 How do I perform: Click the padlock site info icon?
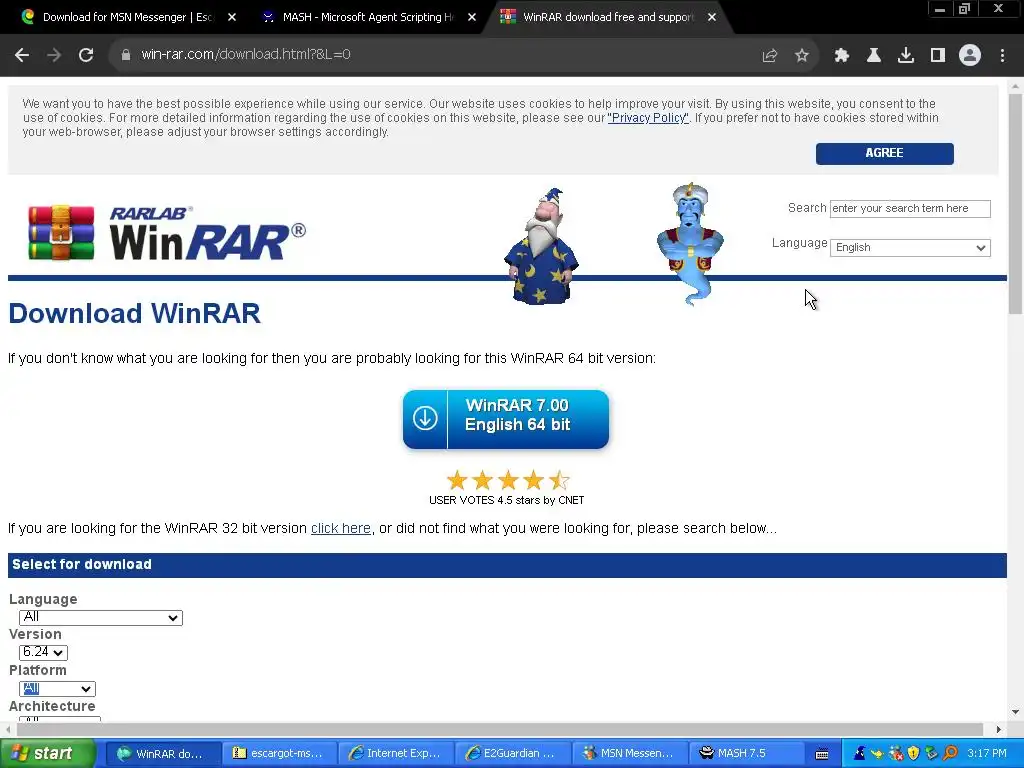point(125,55)
